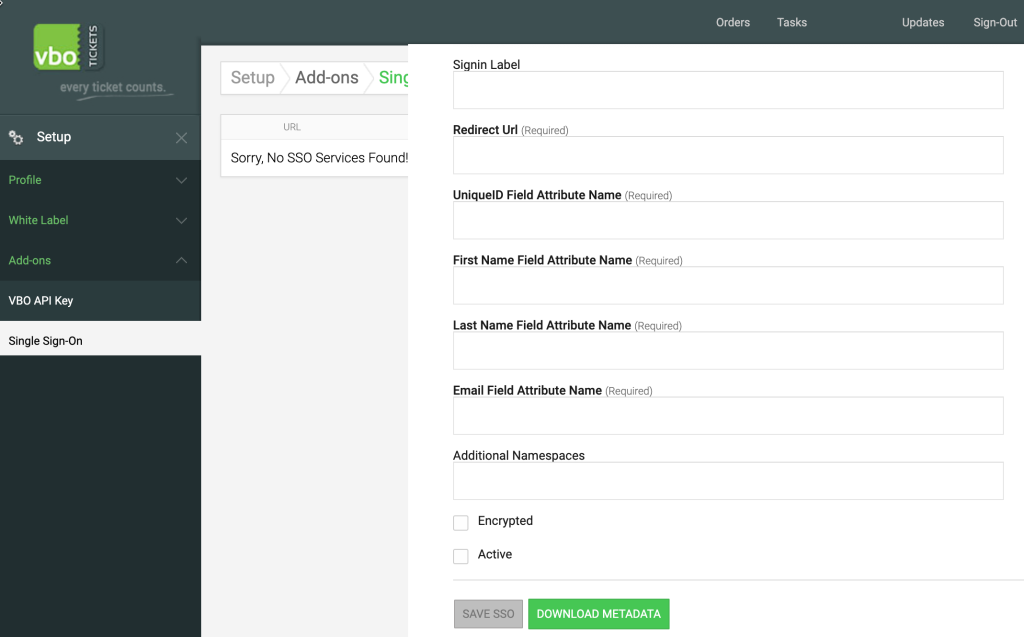Click the Setup breadcrumb
The height and width of the screenshot is (637, 1024).
tap(252, 77)
